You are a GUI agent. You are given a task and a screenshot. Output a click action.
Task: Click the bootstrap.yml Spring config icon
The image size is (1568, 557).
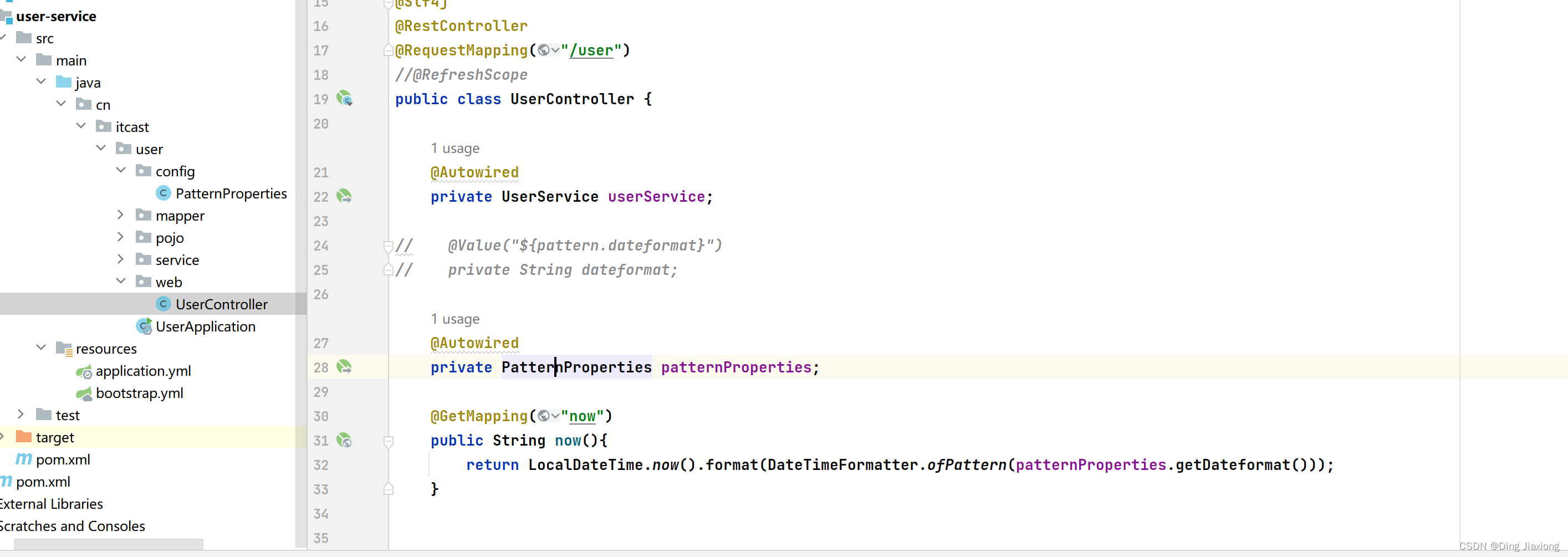click(x=84, y=394)
